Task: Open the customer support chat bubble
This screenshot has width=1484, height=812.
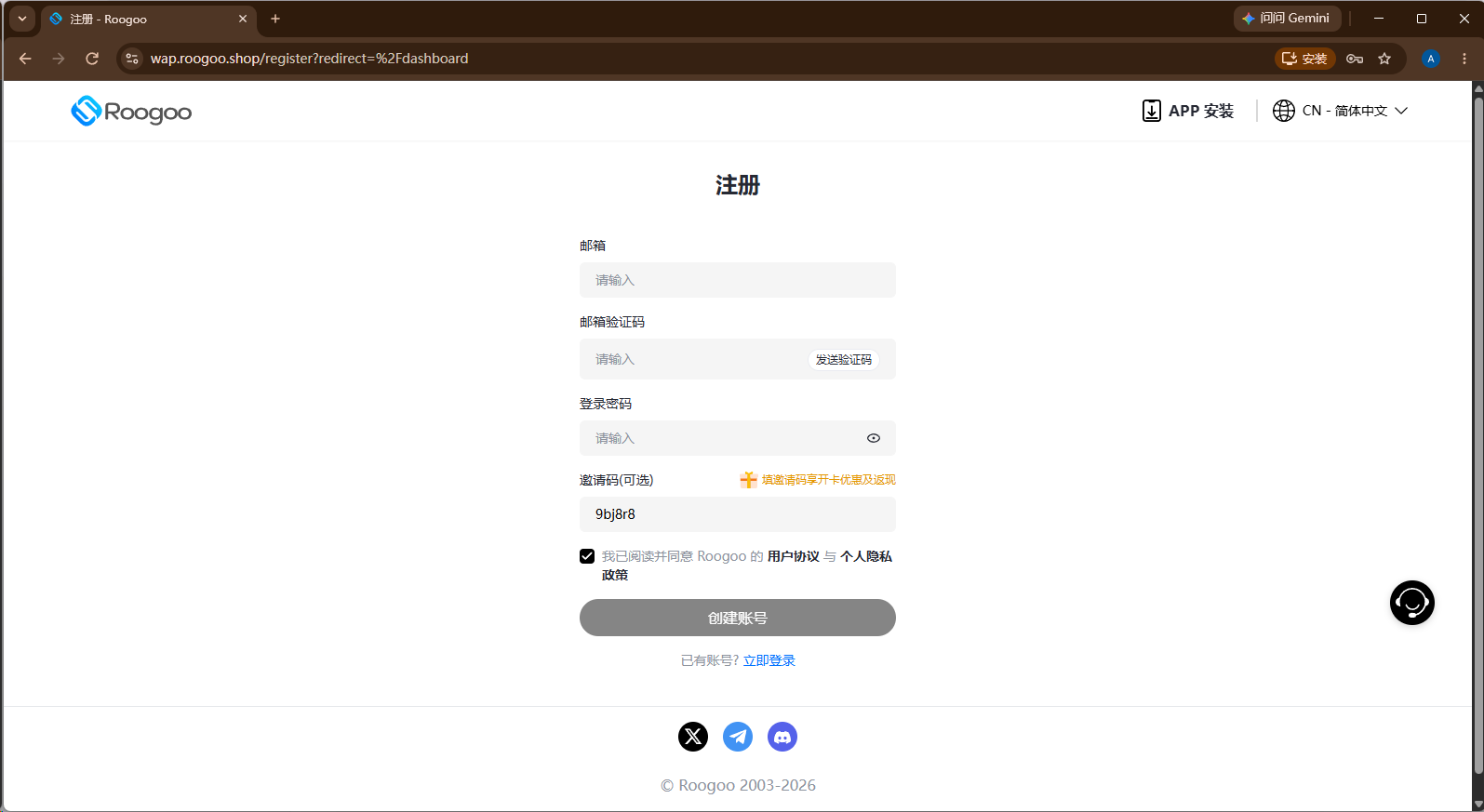Action: (1412, 603)
